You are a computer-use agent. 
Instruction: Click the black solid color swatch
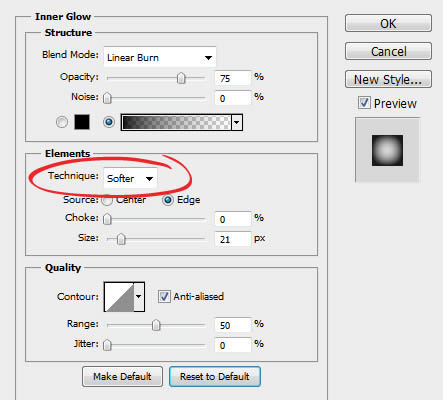click(x=82, y=122)
